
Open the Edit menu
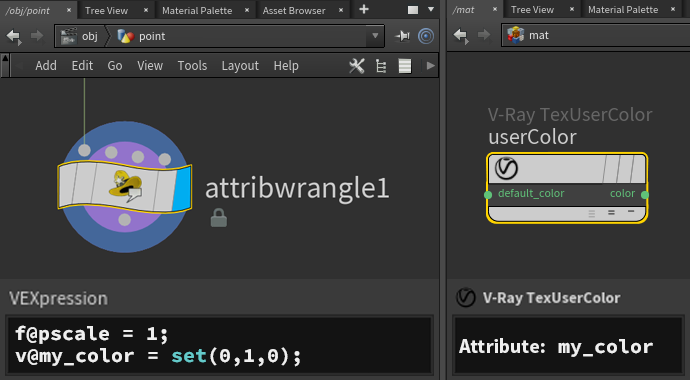82,66
